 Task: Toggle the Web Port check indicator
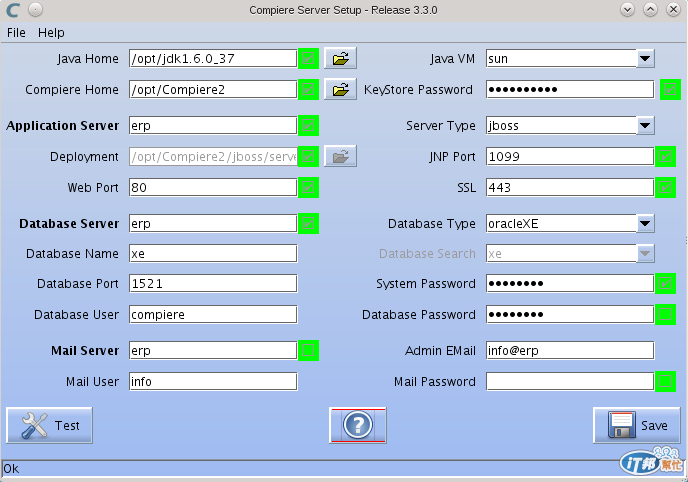pyautogui.click(x=308, y=187)
